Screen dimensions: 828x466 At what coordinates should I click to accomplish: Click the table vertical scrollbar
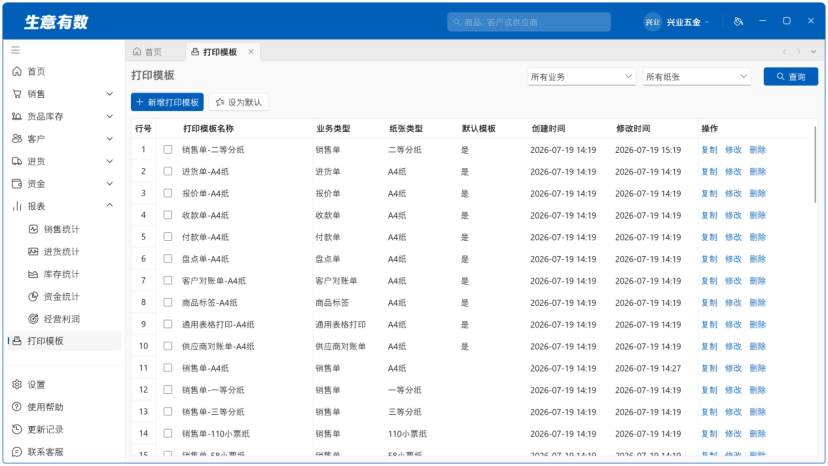(x=815, y=164)
